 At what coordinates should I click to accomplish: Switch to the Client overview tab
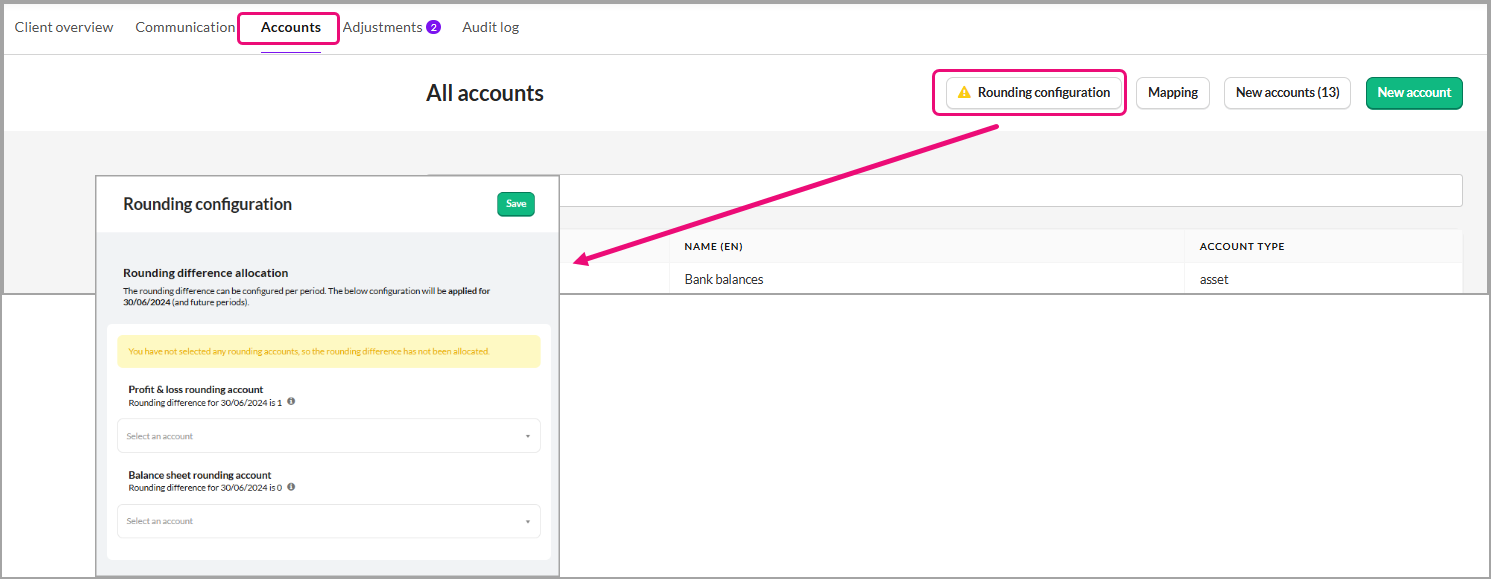coord(63,27)
